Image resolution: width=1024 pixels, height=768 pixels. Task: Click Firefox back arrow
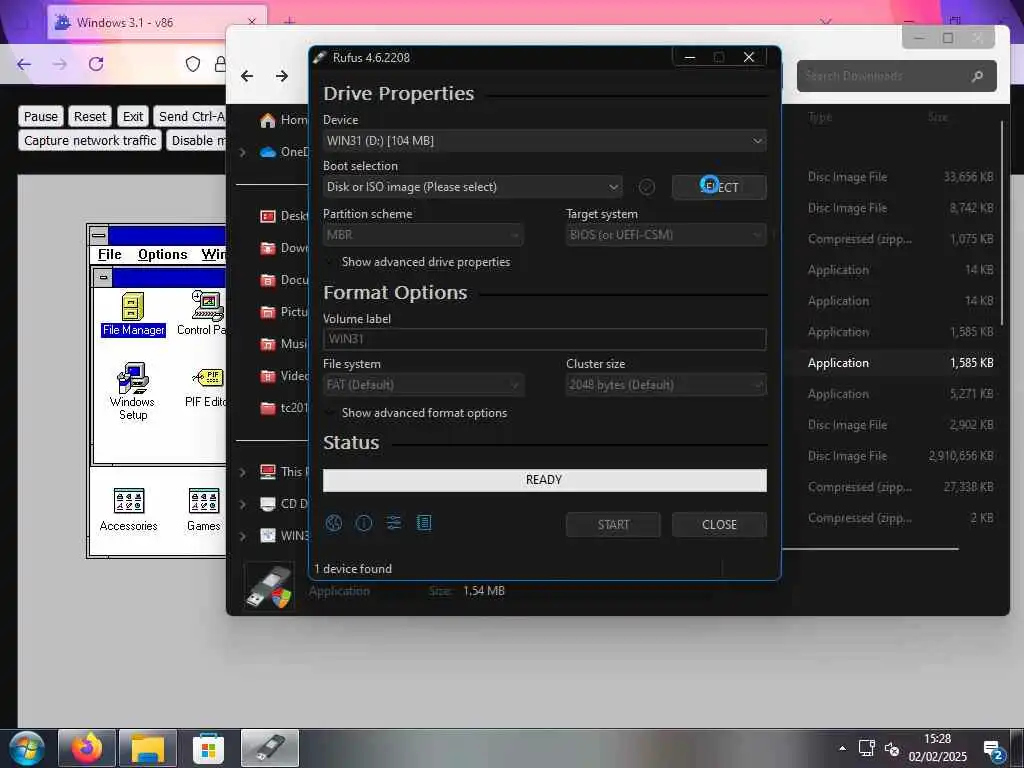click(24, 64)
